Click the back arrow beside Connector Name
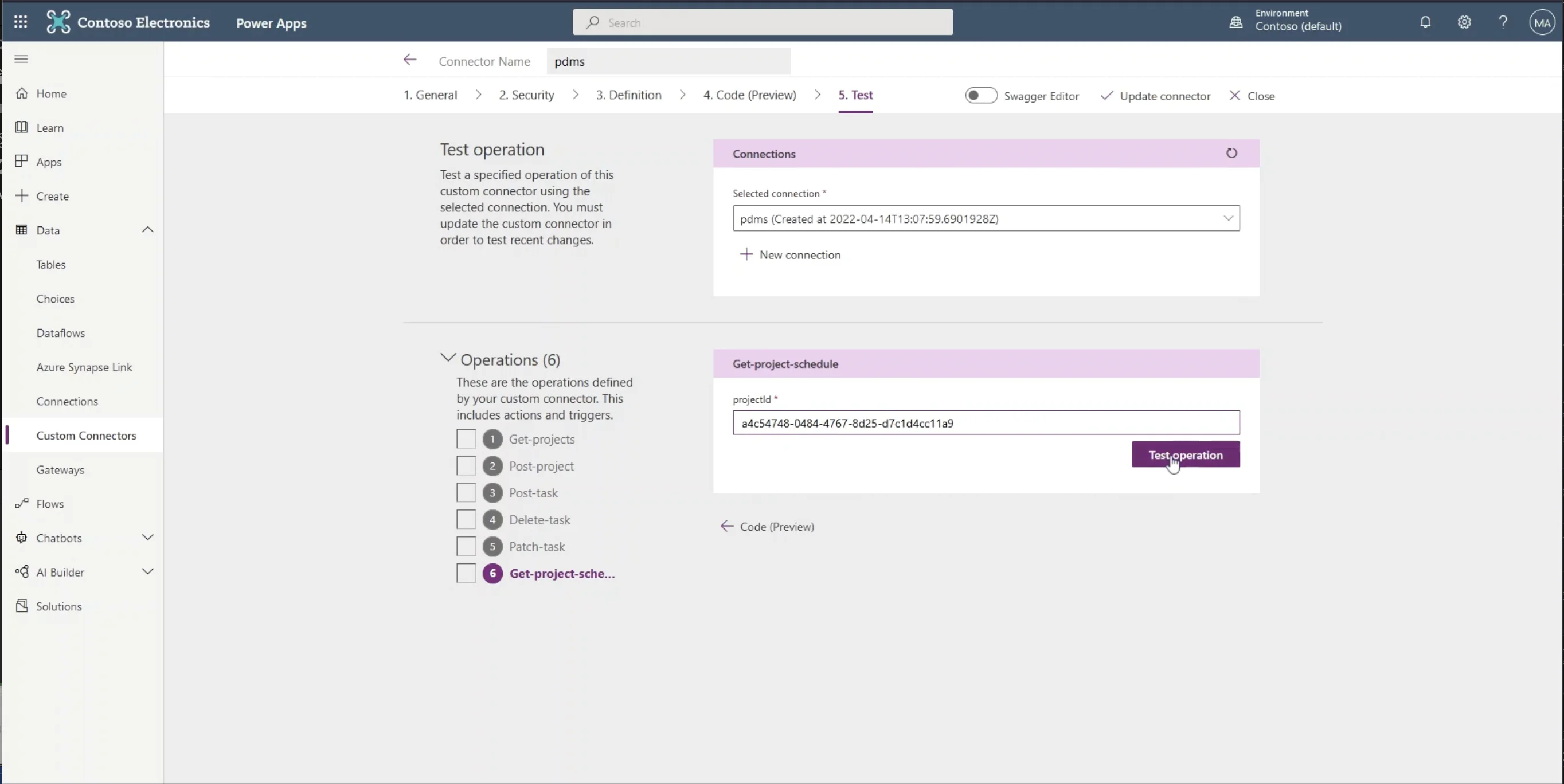 [x=410, y=60]
